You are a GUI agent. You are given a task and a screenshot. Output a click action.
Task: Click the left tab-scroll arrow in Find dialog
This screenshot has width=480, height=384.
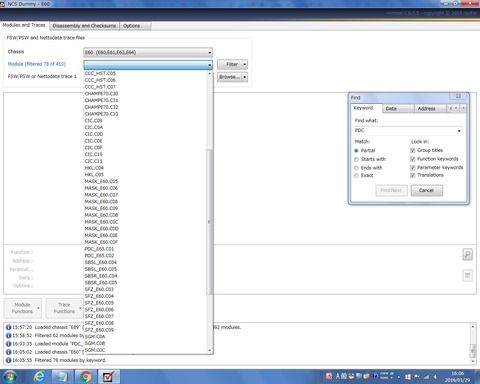[x=456, y=108]
